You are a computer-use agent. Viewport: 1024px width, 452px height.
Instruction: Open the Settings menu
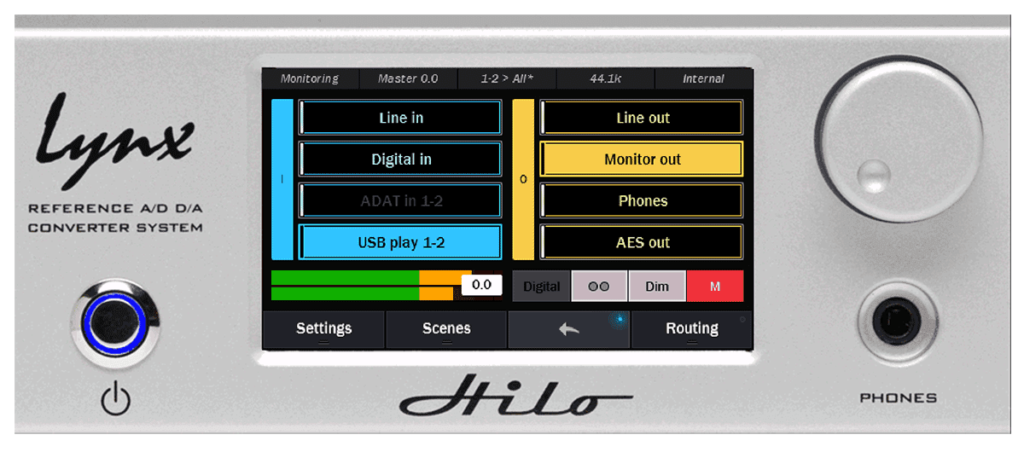click(x=323, y=329)
